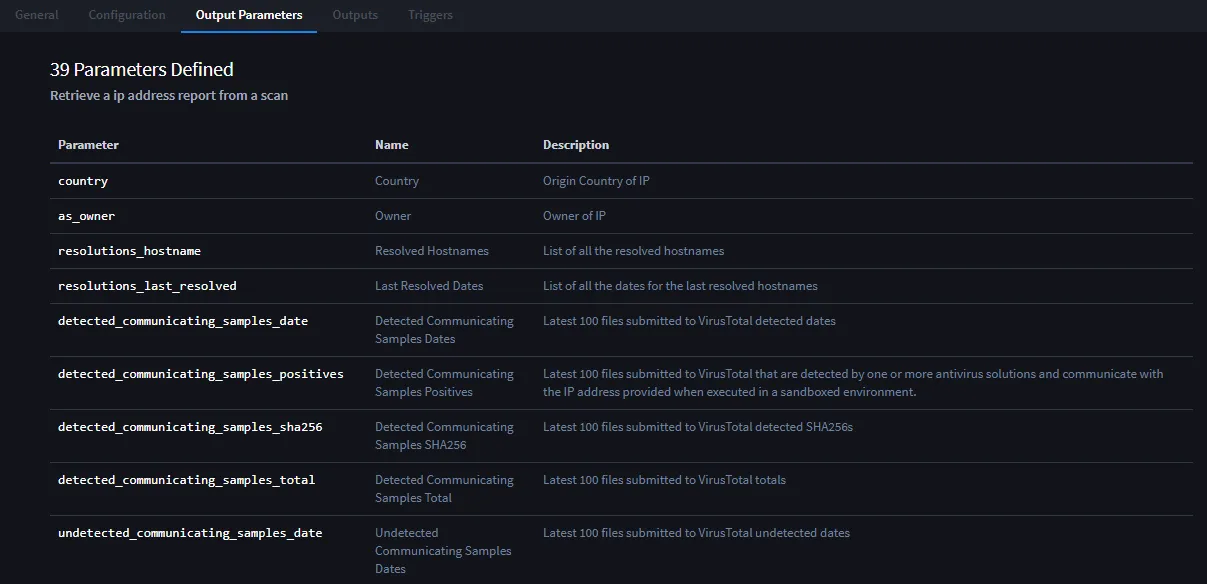Open the Triggers tab
Screen dimensions: 1207x584
[x=430, y=15]
